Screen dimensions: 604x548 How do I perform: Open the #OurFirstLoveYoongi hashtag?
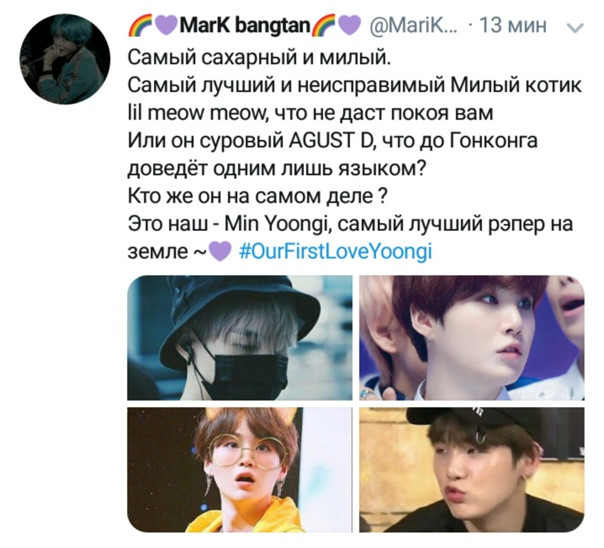(335, 251)
